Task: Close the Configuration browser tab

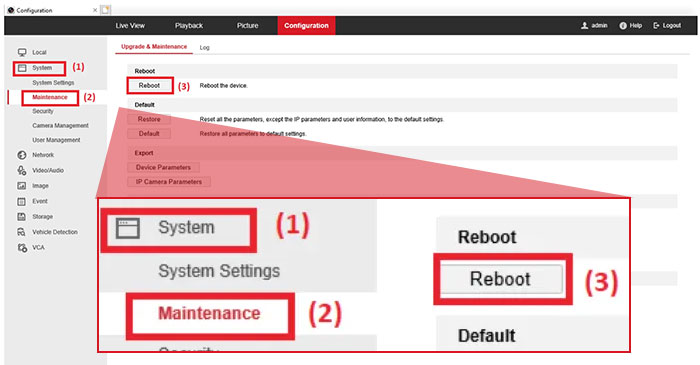Action: tap(95, 10)
